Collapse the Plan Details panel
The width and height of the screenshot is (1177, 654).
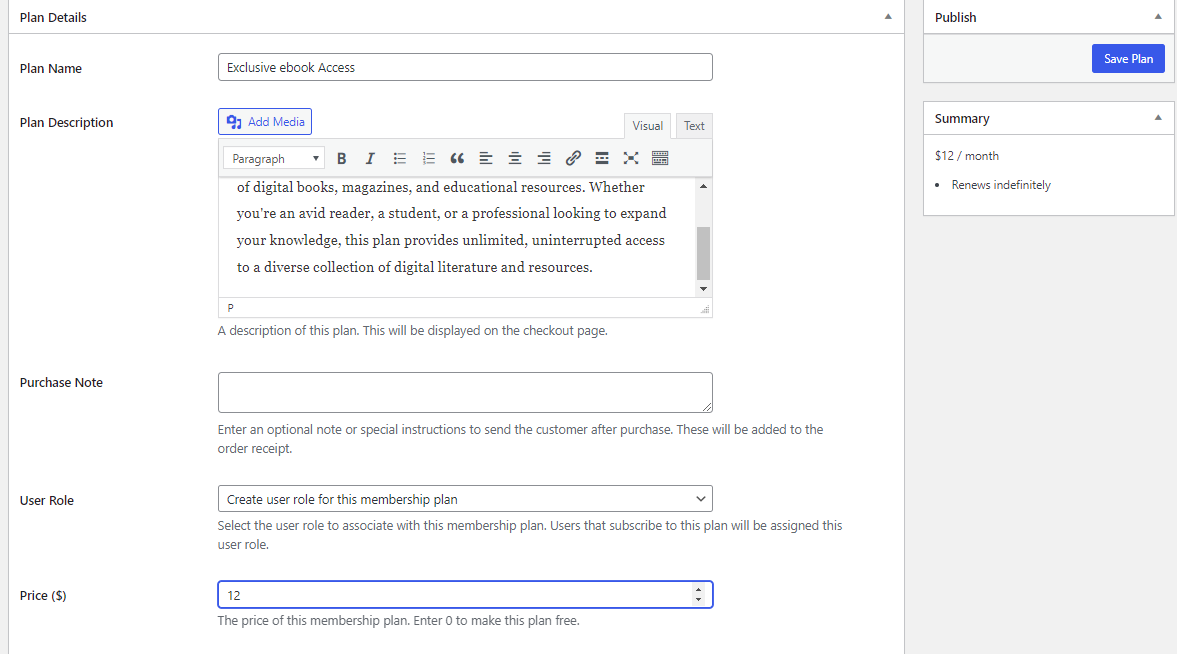[x=888, y=17]
